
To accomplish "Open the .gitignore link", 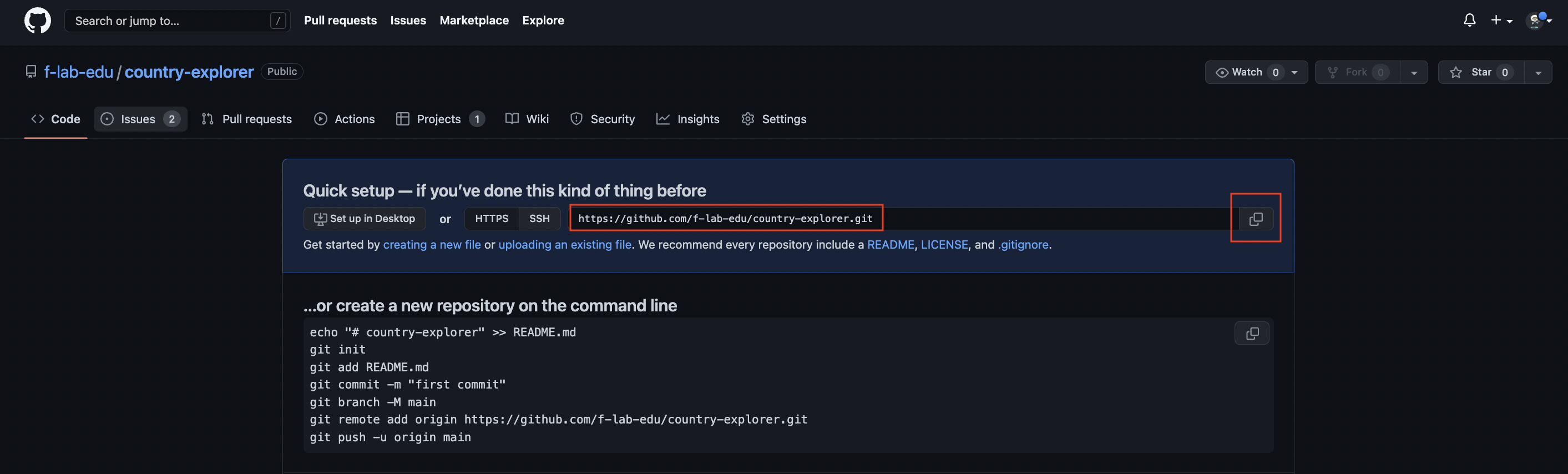I will click(1023, 245).
